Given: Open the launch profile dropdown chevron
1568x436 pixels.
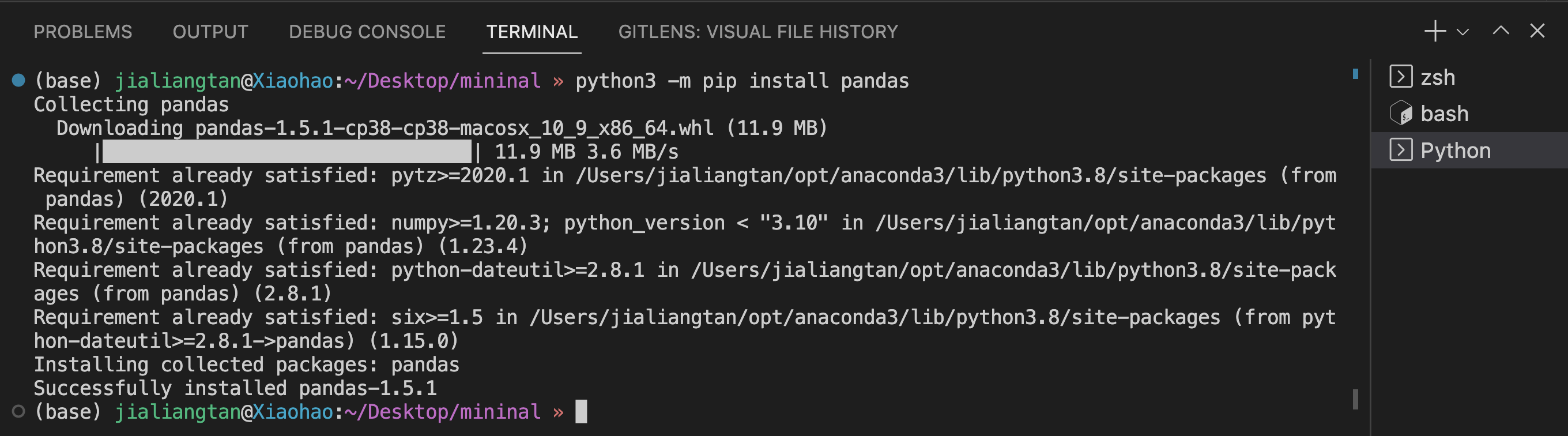Looking at the screenshot, I should (1463, 32).
